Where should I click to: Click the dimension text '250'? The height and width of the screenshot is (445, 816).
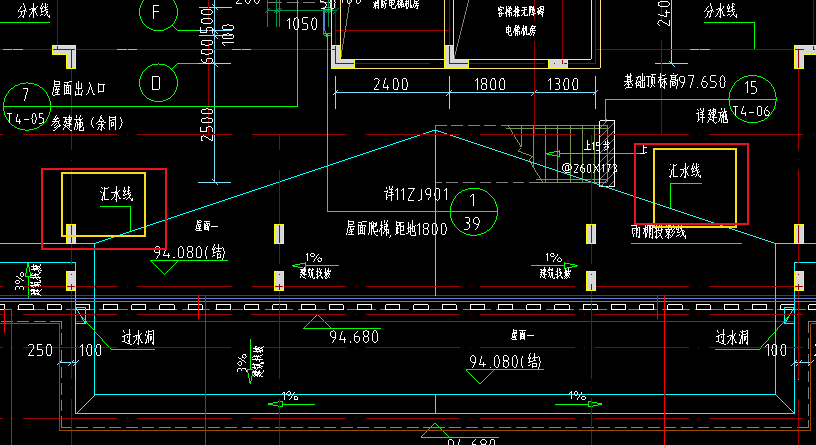point(40,350)
